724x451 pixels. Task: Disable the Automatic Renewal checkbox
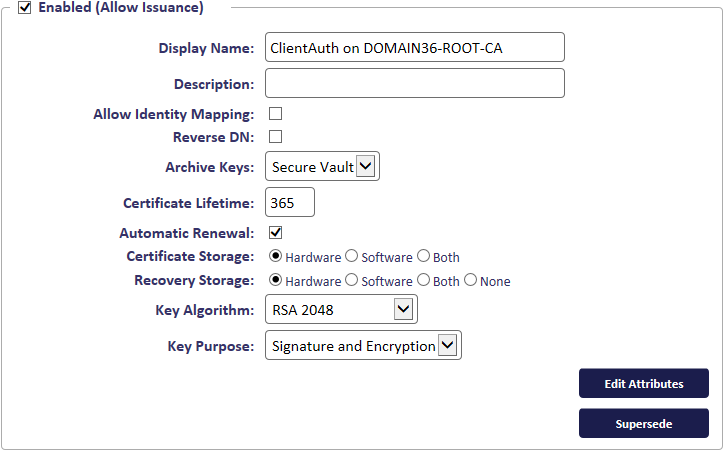pos(276,233)
